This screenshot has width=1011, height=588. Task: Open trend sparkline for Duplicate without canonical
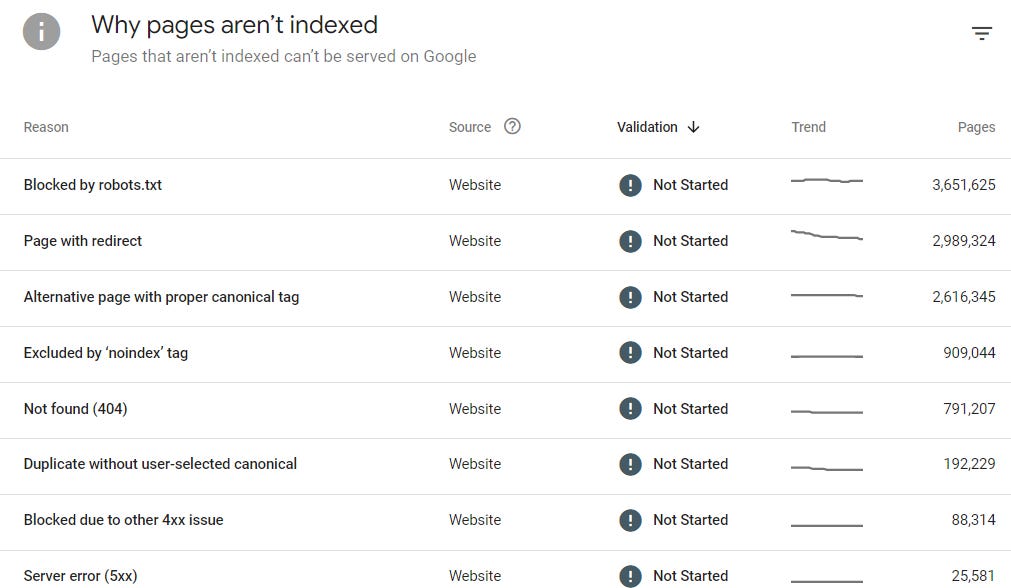[827, 468]
